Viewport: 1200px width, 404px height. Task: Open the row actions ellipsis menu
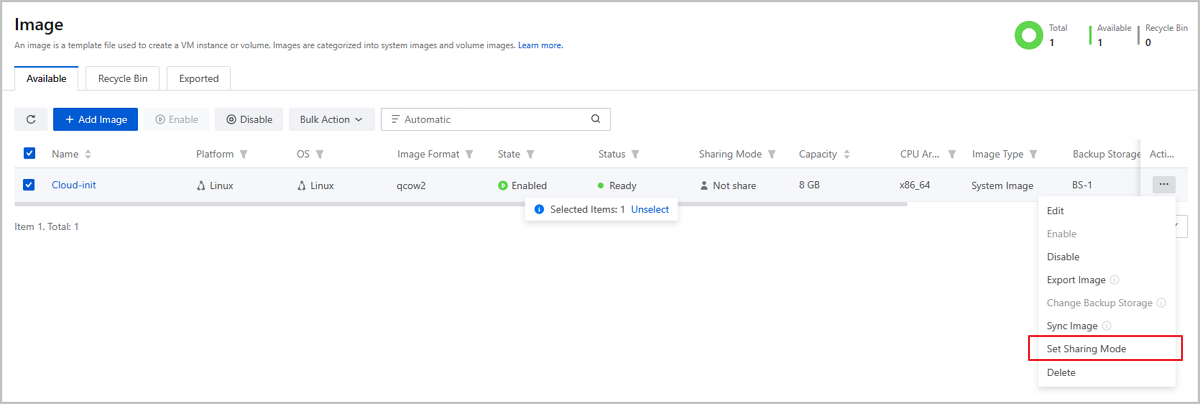pos(1163,185)
